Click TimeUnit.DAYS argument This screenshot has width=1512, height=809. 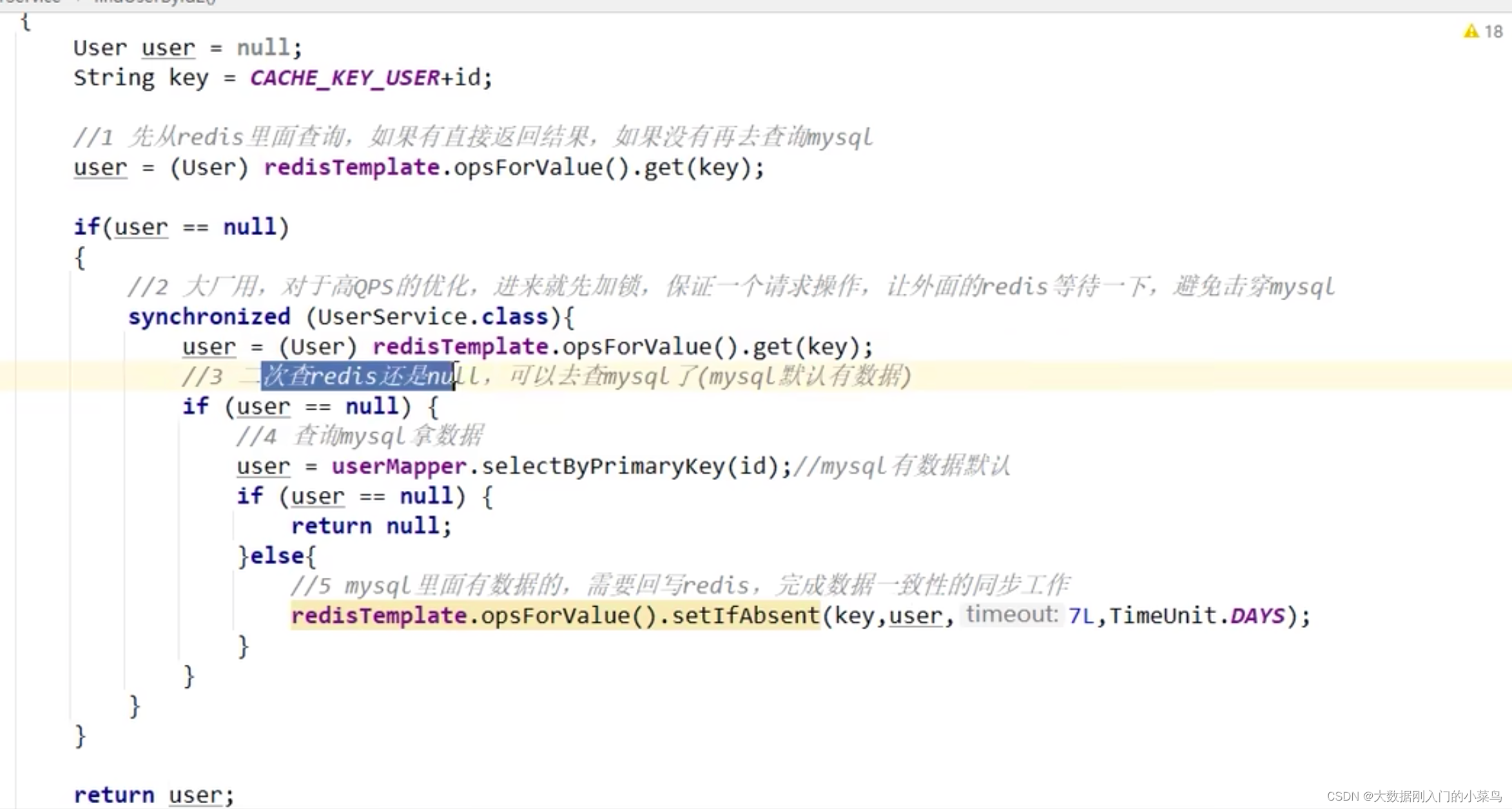click(1197, 616)
